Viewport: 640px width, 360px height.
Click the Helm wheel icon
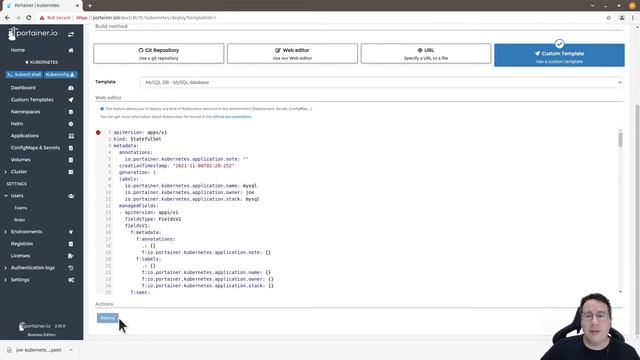[x=71, y=124]
